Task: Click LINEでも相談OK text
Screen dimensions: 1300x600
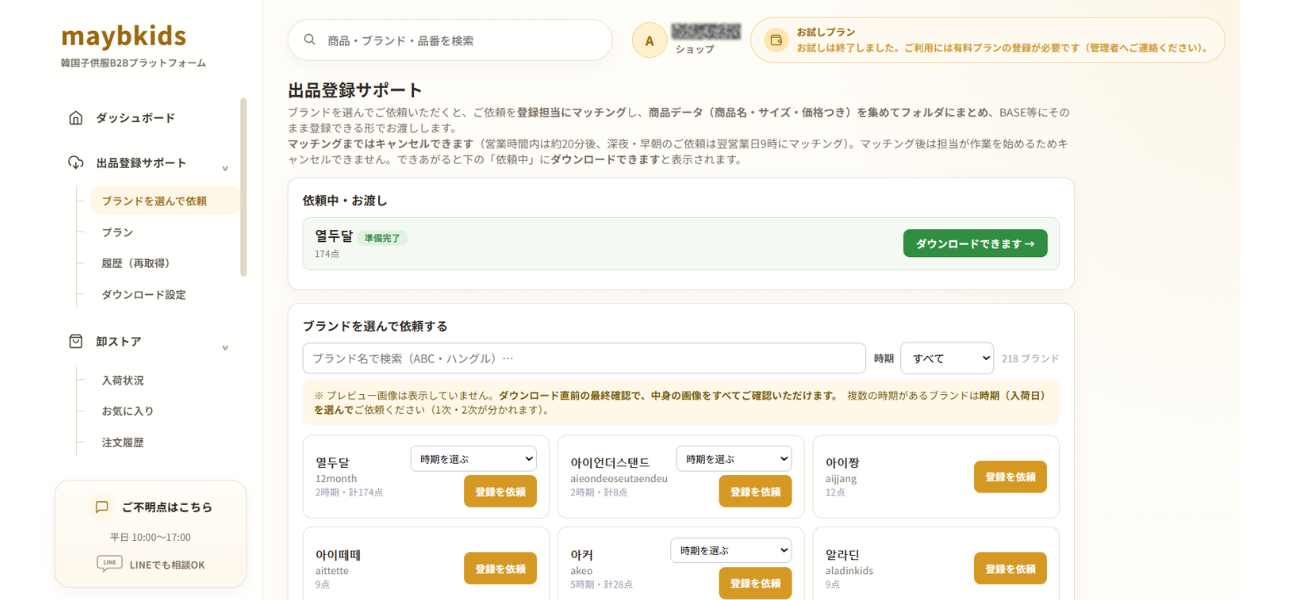Action: point(167,565)
